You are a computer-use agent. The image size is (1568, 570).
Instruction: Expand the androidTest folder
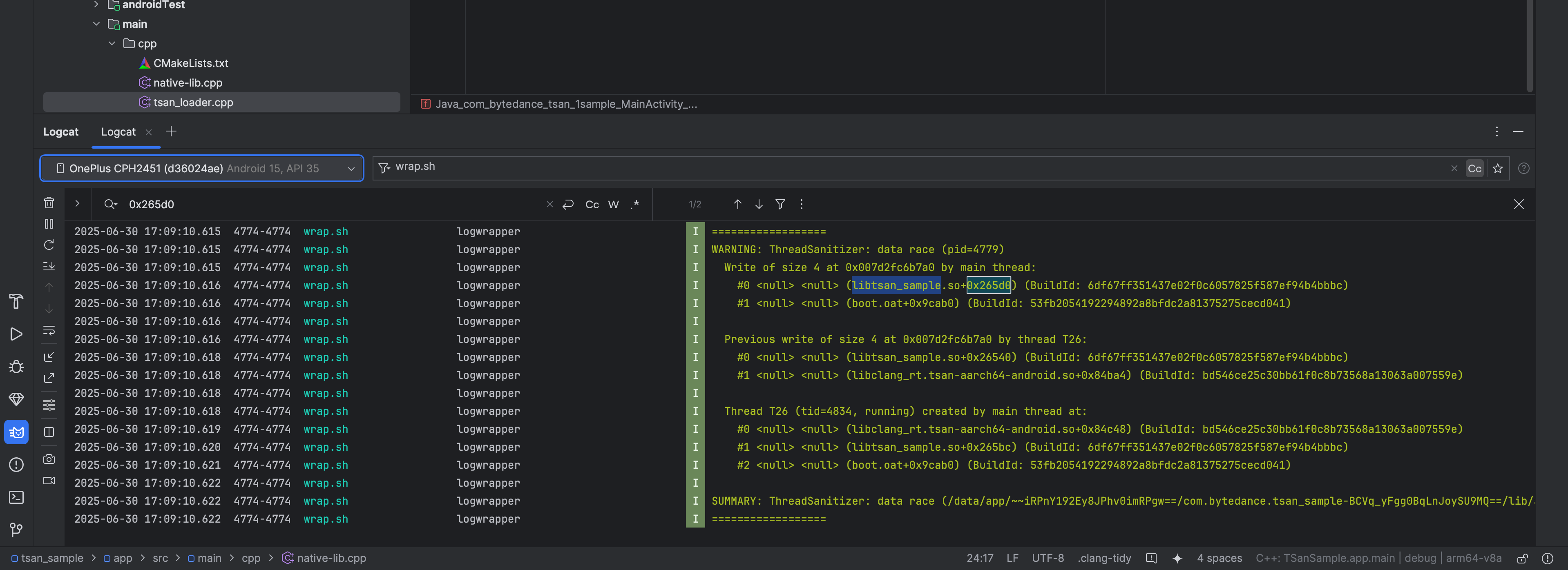[x=96, y=4]
